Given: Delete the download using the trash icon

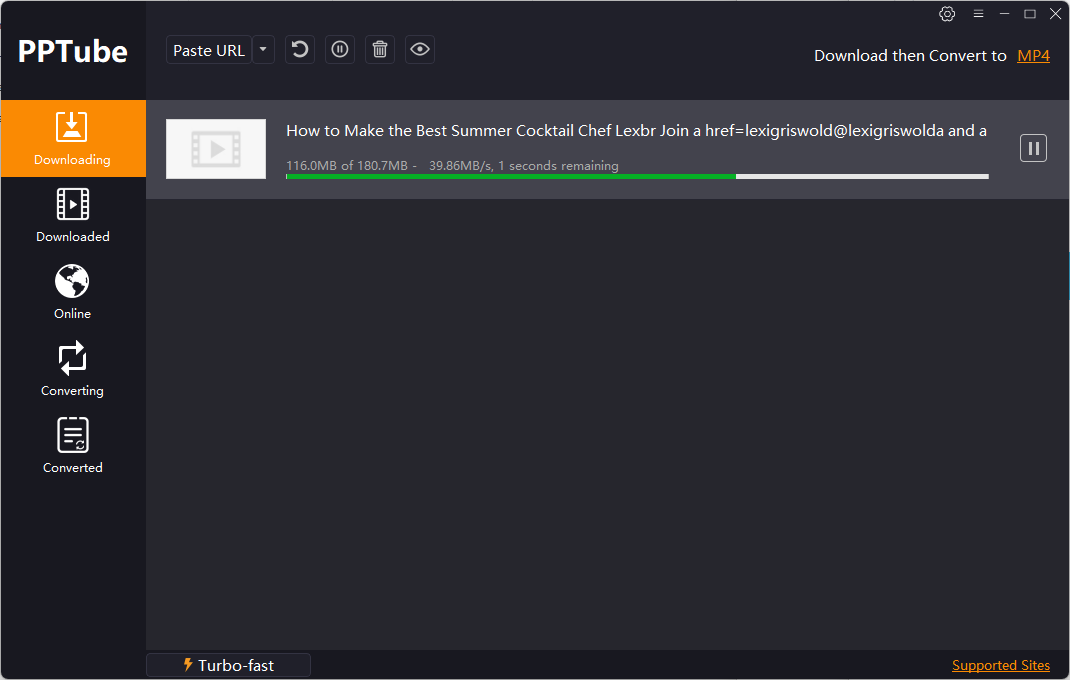Looking at the screenshot, I should tap(379, 49).
